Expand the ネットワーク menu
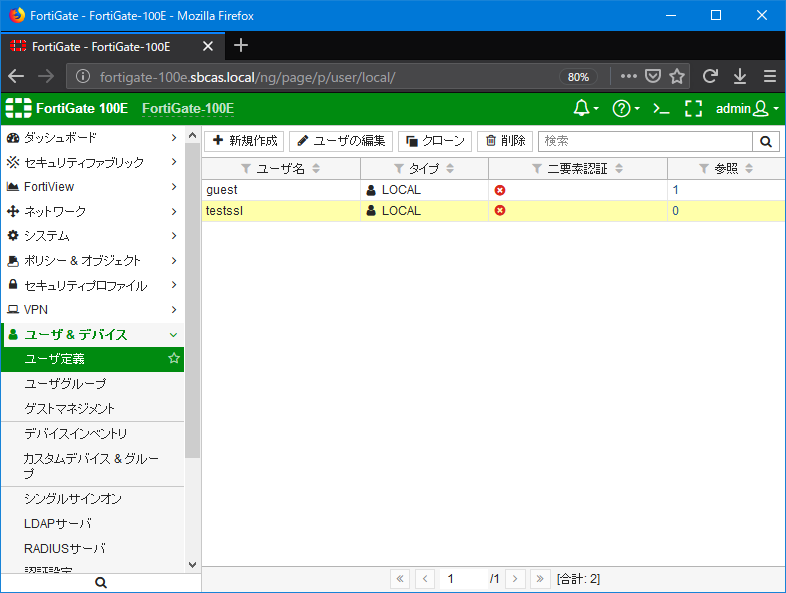786x593 pixels. coord(93,211)
